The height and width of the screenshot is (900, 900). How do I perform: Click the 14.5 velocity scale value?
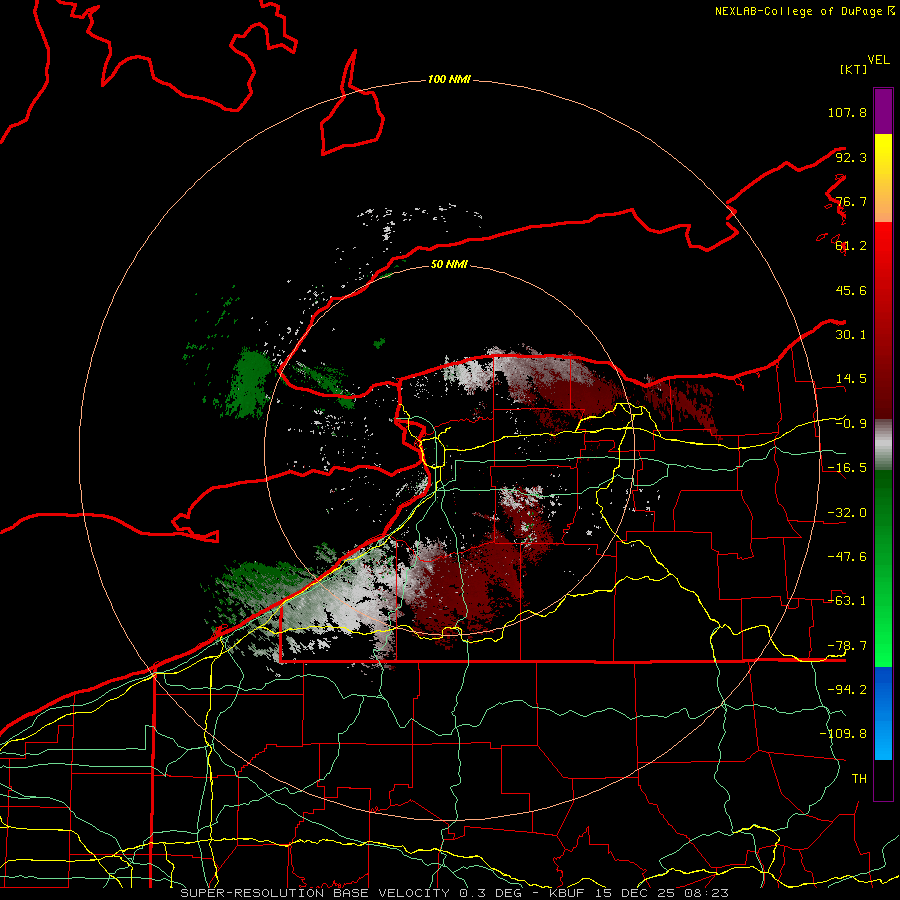click(851, 379)
